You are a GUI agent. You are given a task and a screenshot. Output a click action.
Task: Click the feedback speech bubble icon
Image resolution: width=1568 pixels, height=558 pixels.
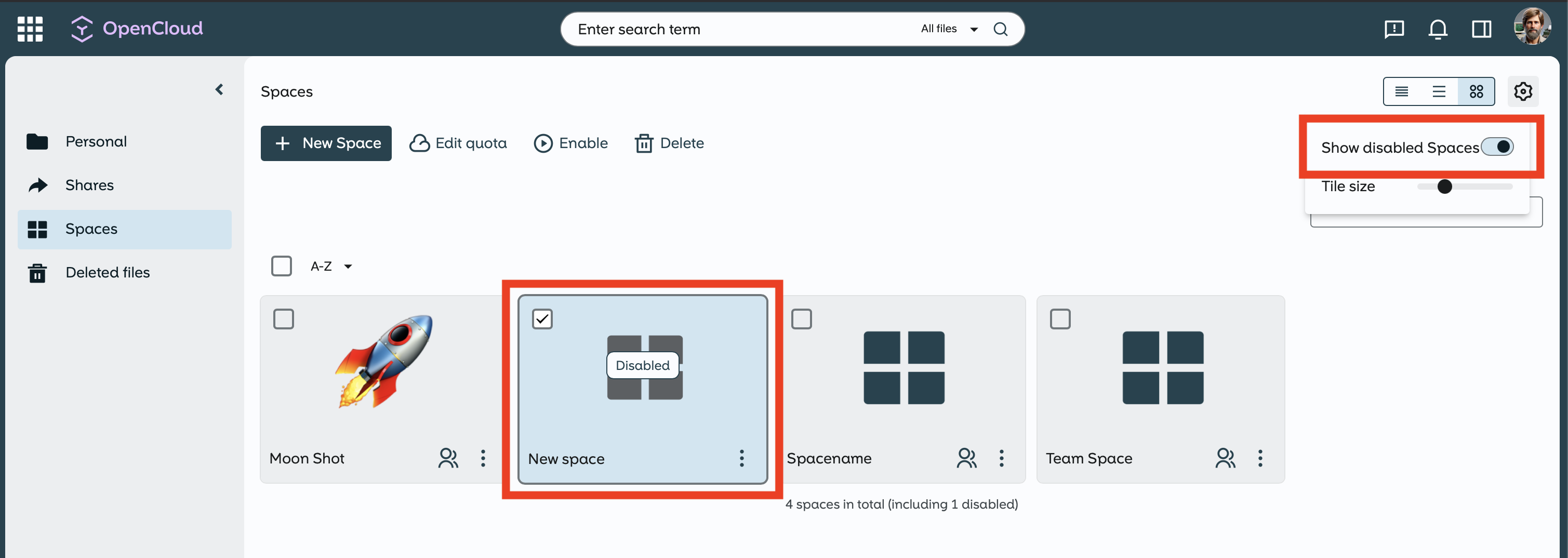click(x=1393, y=29)
